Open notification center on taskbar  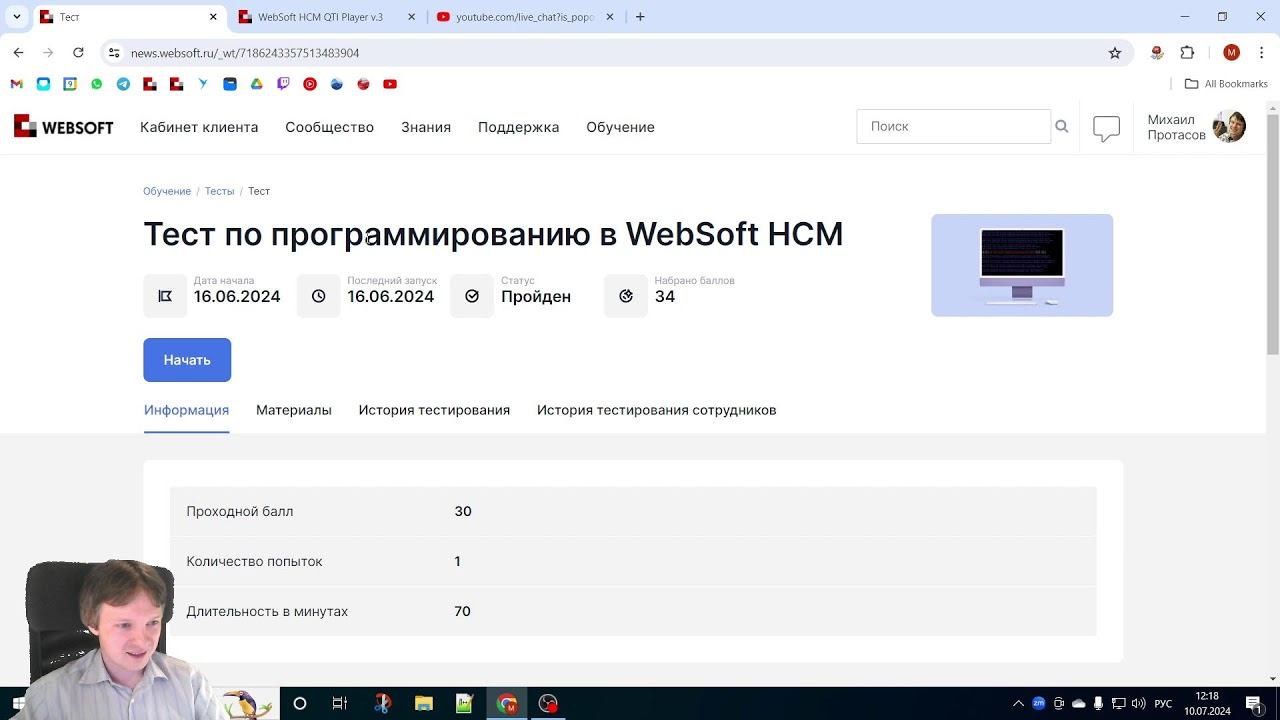(1254, 703)
